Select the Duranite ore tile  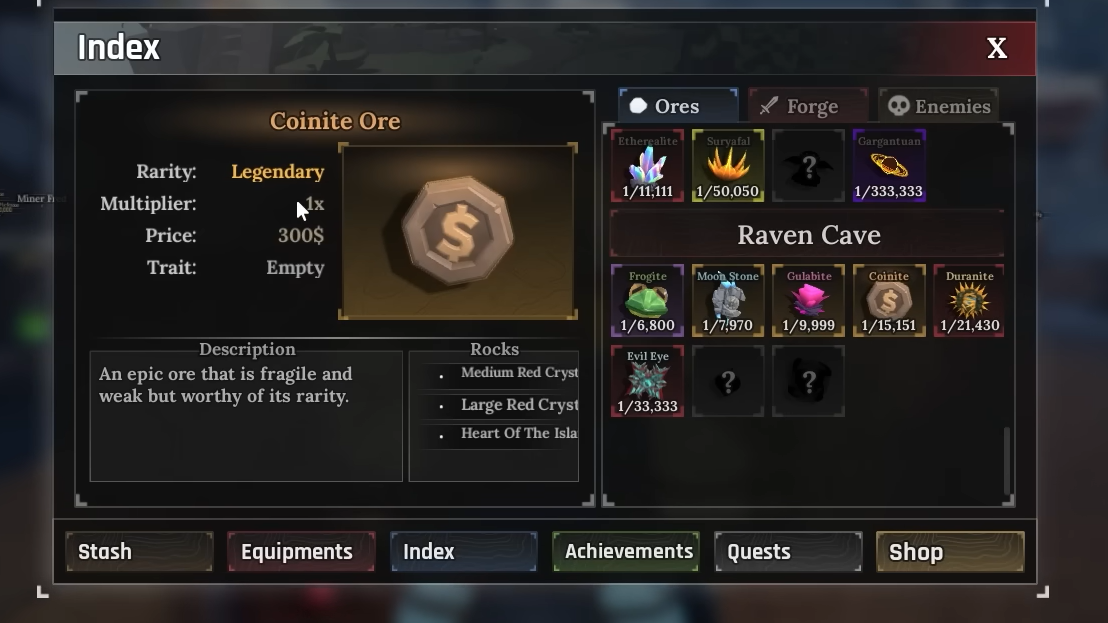coord(970,300)
